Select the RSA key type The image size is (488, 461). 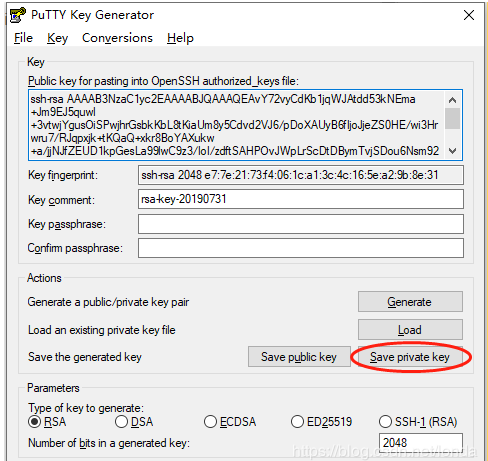(35, 422)
